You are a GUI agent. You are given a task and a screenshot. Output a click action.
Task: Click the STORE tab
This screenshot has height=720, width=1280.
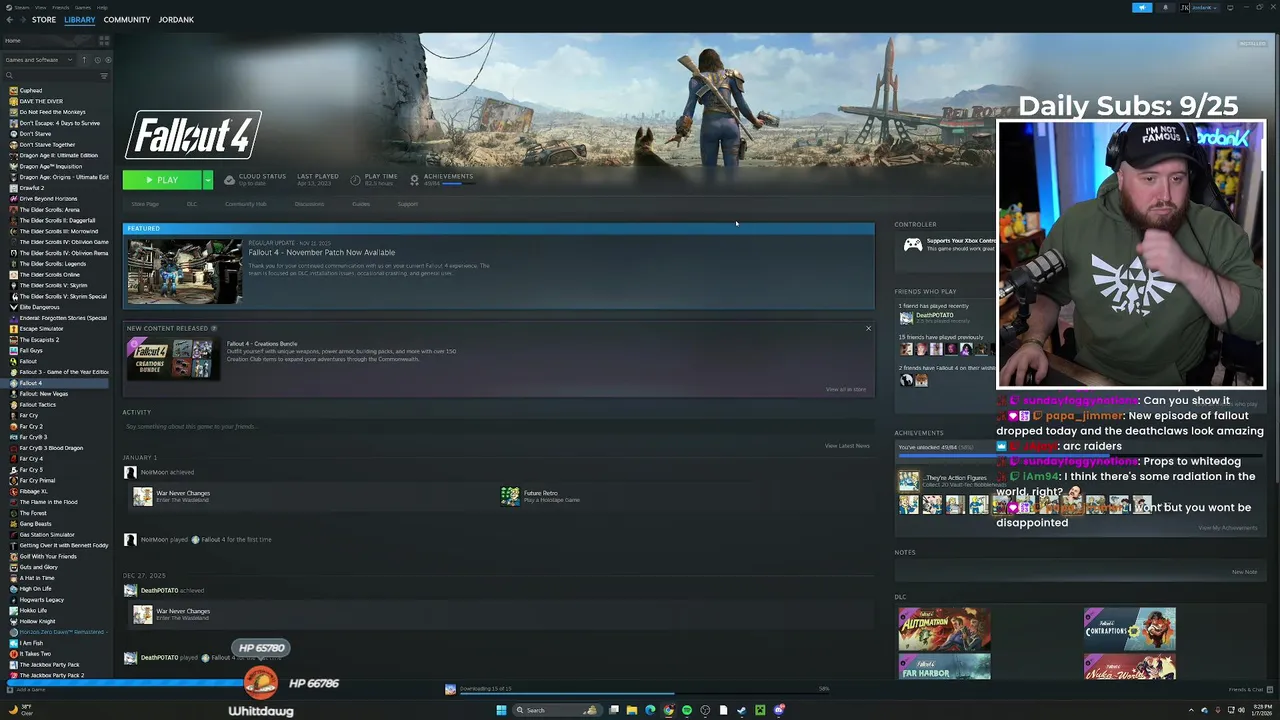43,20
